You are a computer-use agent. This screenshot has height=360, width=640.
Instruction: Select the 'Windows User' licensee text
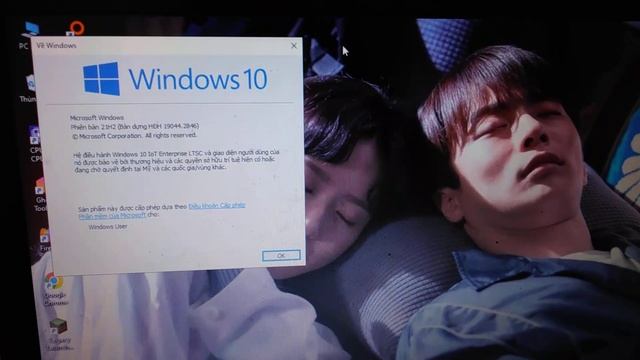click(108, 227)
